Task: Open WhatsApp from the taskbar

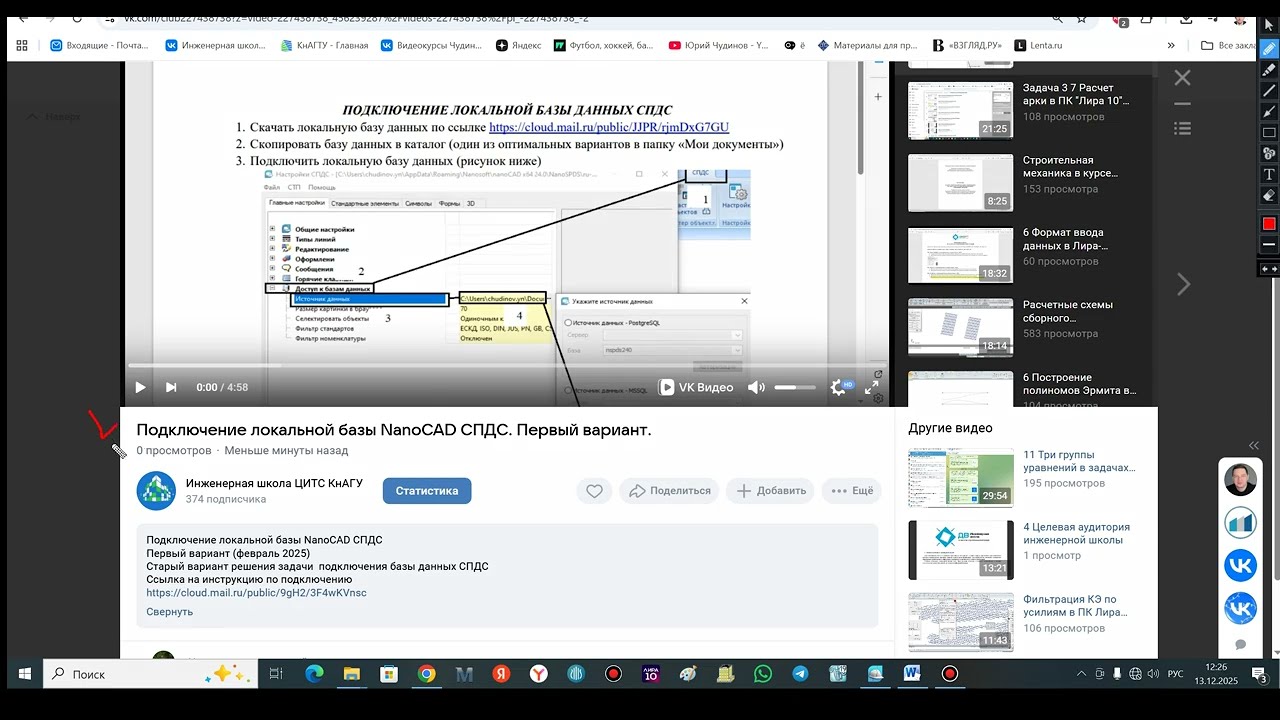Action: pos(763,674)
